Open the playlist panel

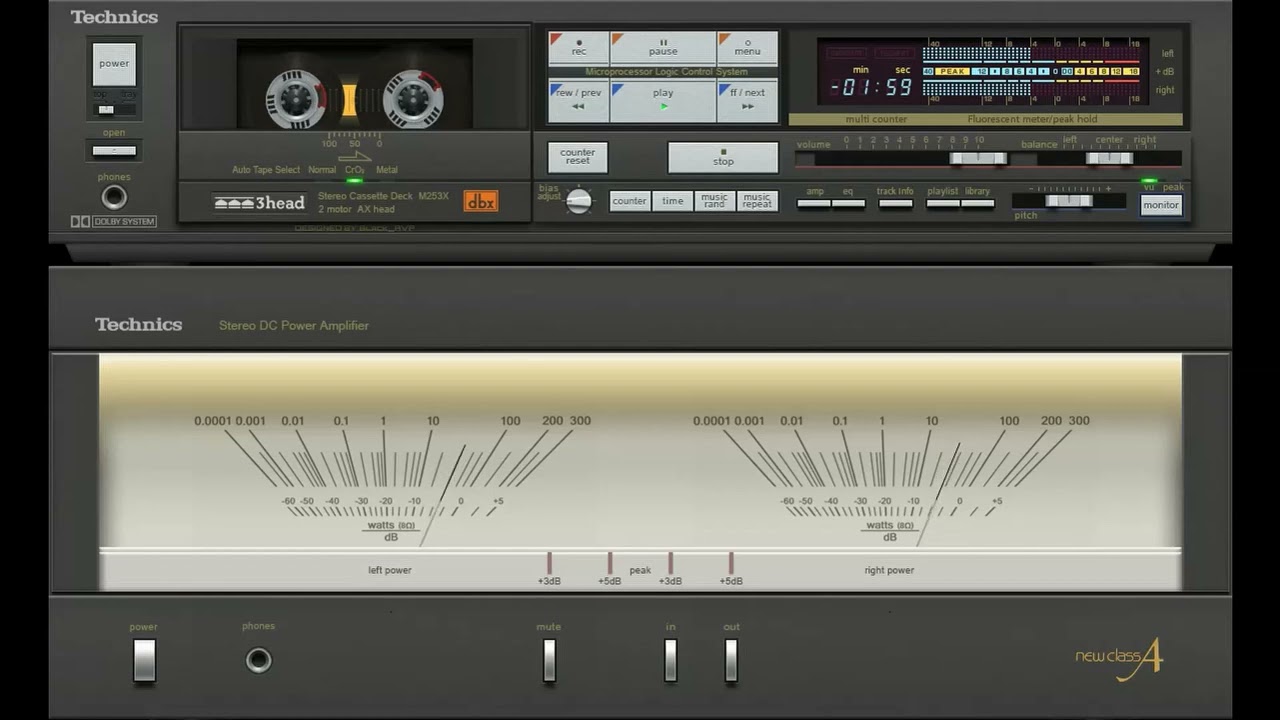943,203
